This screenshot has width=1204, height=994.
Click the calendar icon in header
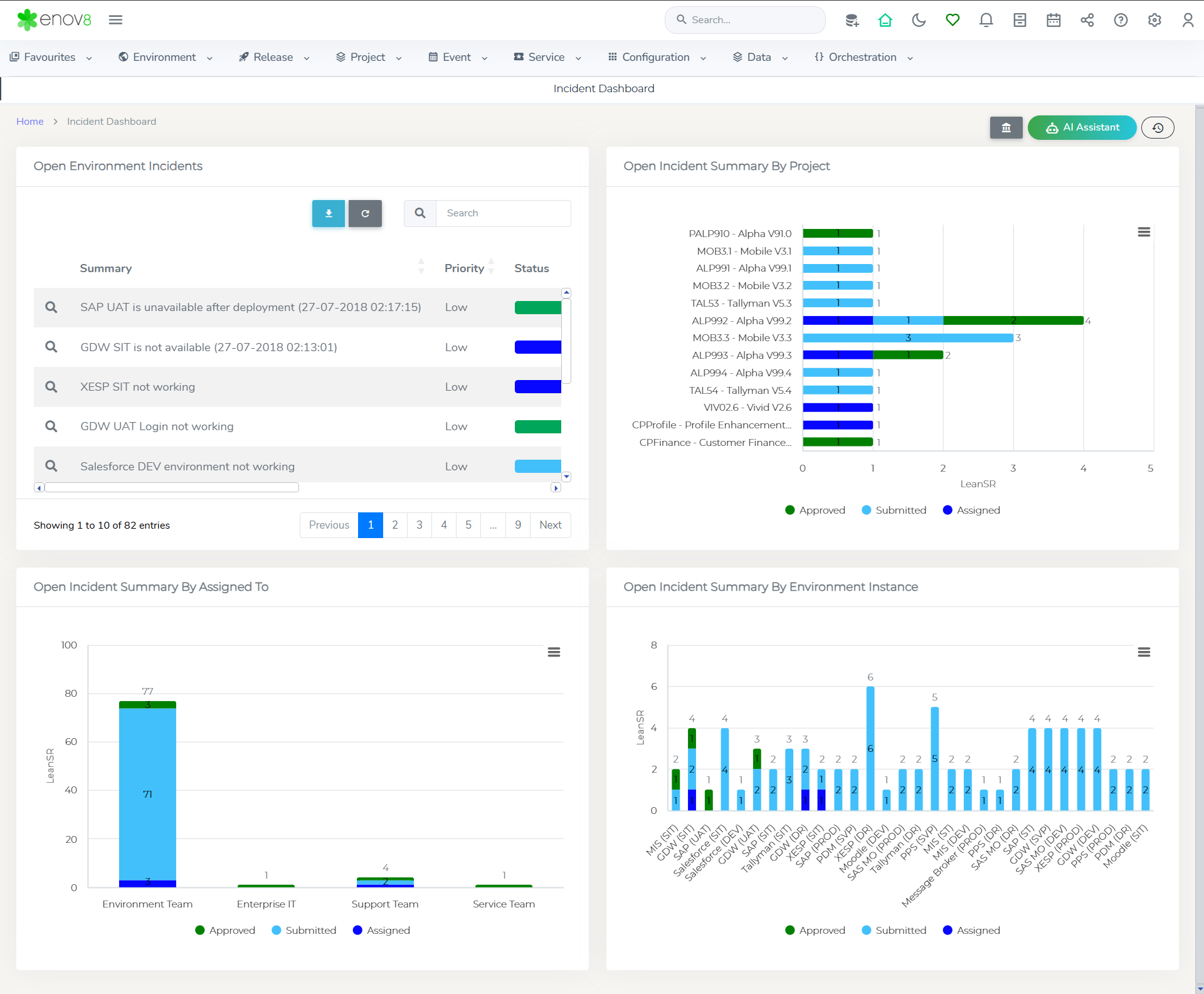pos(1053,20)
